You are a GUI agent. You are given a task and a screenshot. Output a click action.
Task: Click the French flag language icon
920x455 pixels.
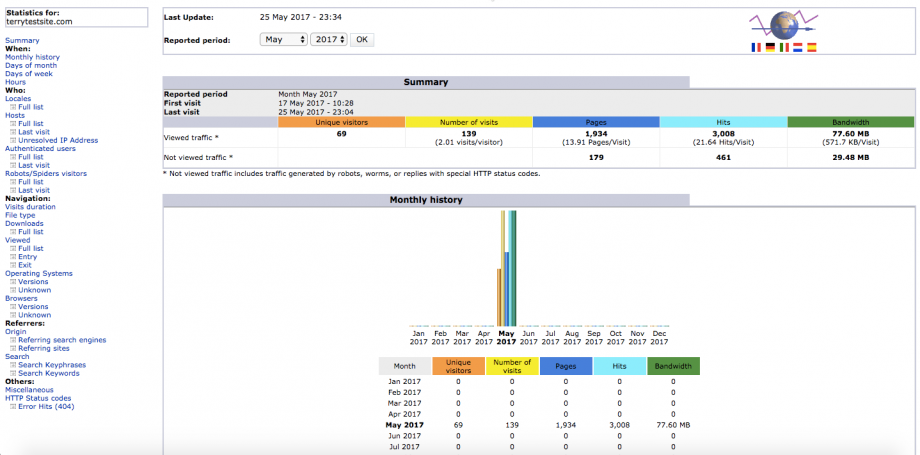756,48
